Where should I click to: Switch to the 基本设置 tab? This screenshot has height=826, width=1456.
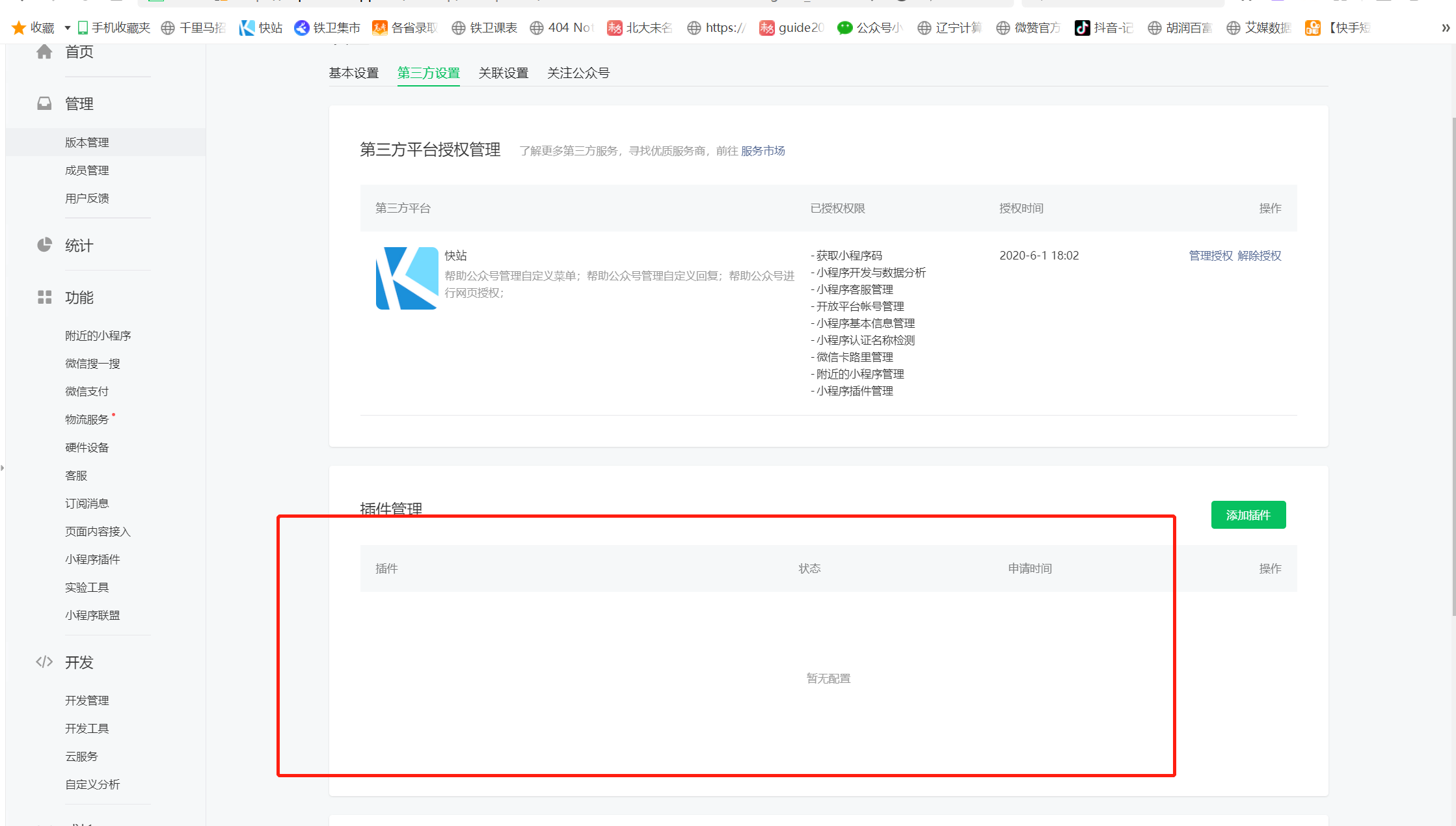pos(353,73)
